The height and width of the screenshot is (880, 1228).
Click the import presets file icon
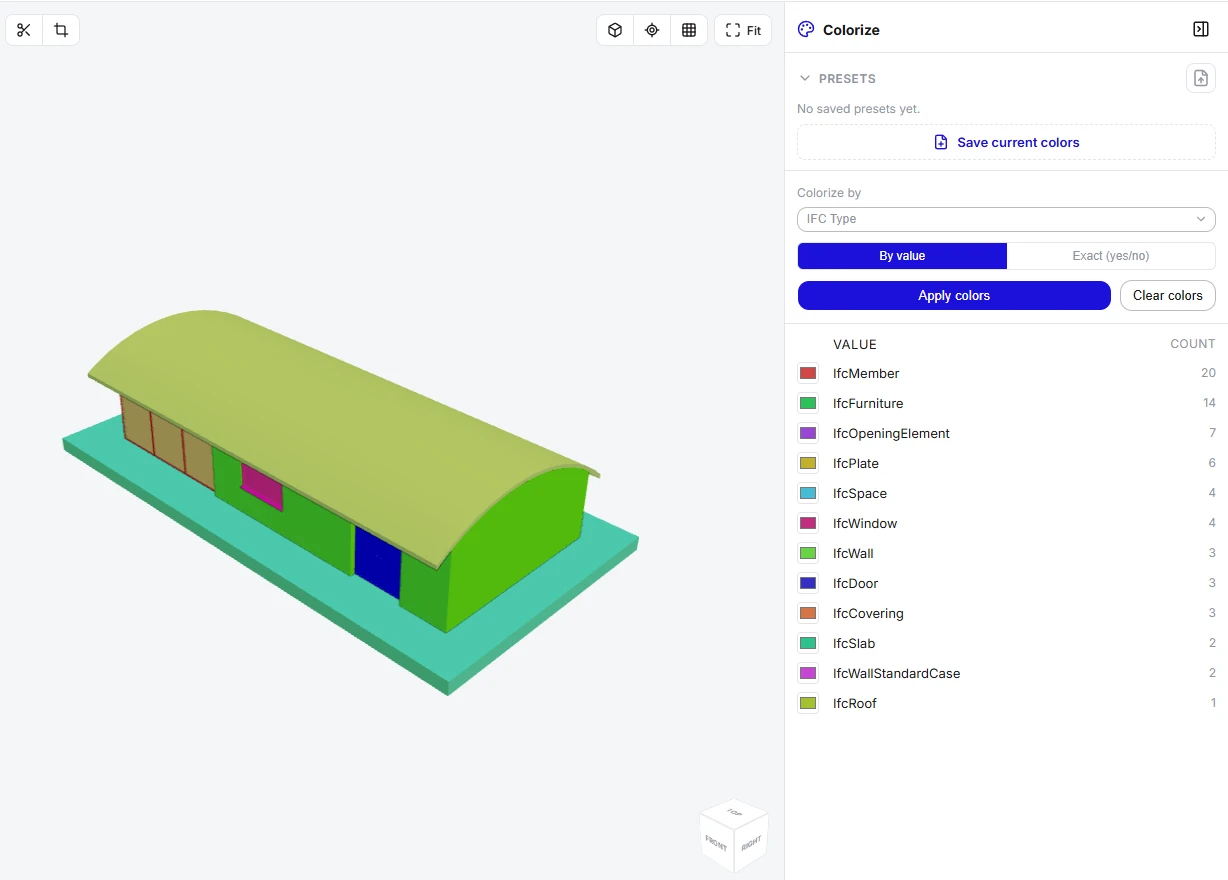pos(1201,78)
